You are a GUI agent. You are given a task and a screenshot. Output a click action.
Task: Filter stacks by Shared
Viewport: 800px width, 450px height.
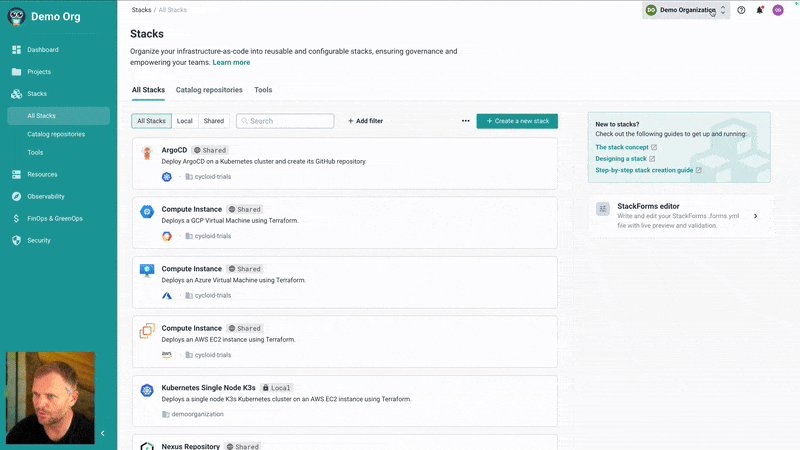pyautogui.click(x=214, y=121)
